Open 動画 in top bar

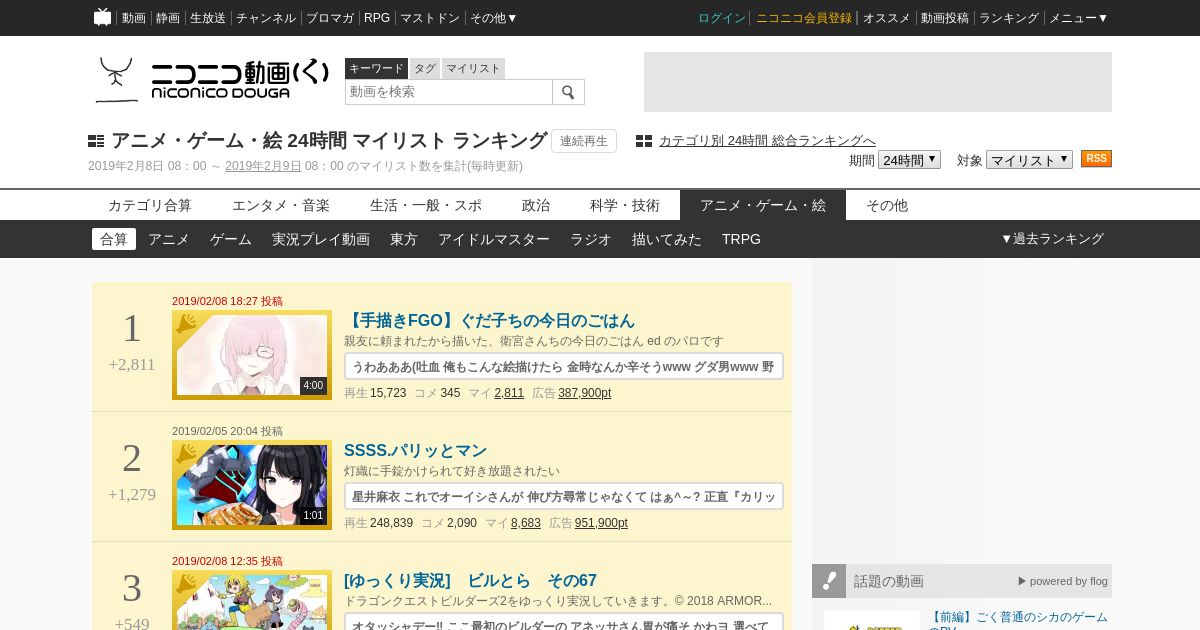click(x=134, y=18)
